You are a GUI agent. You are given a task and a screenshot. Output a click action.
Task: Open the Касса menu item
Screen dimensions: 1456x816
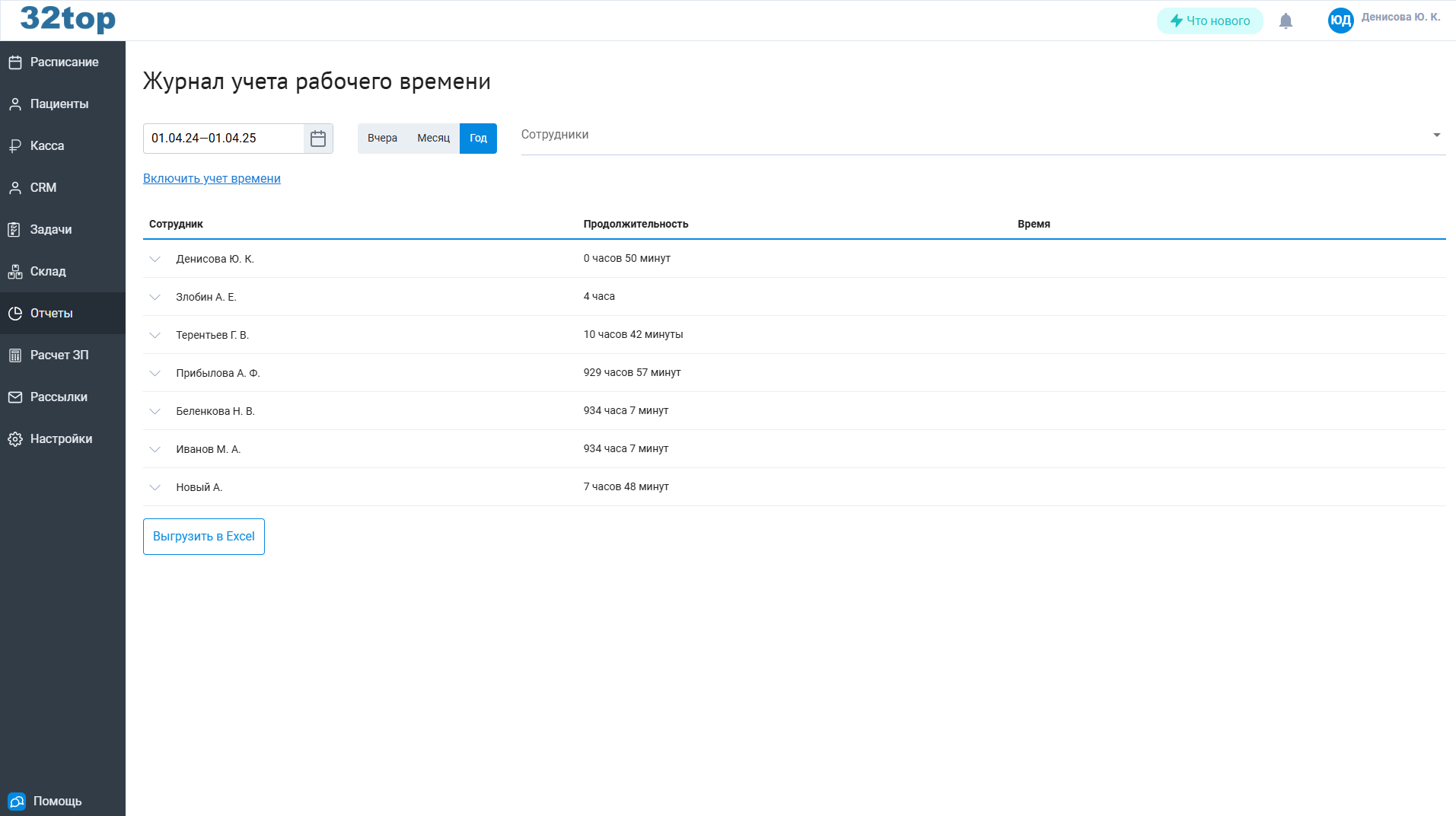coord(62,146)
